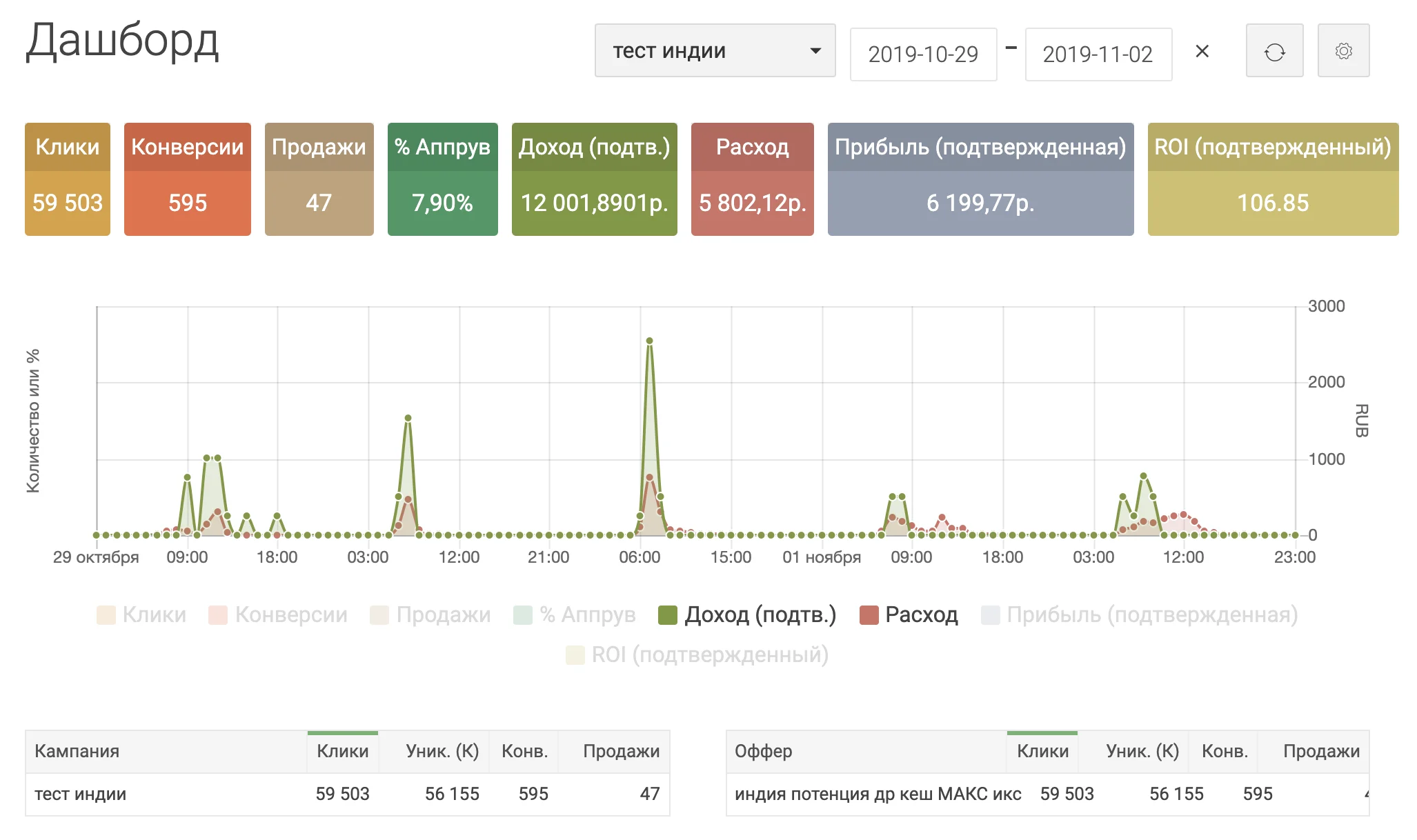Click the % Аппрув metric tile
Viewport: 1417px width, 840px height.
pyautogui.click(x=442, y=179)
